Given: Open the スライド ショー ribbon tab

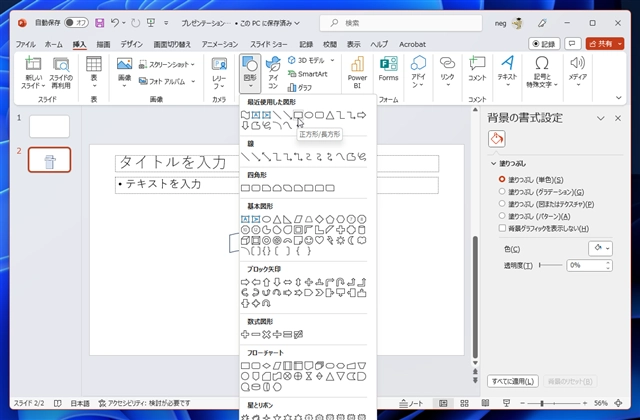Looking at the screenshot, I should point(269,44).
